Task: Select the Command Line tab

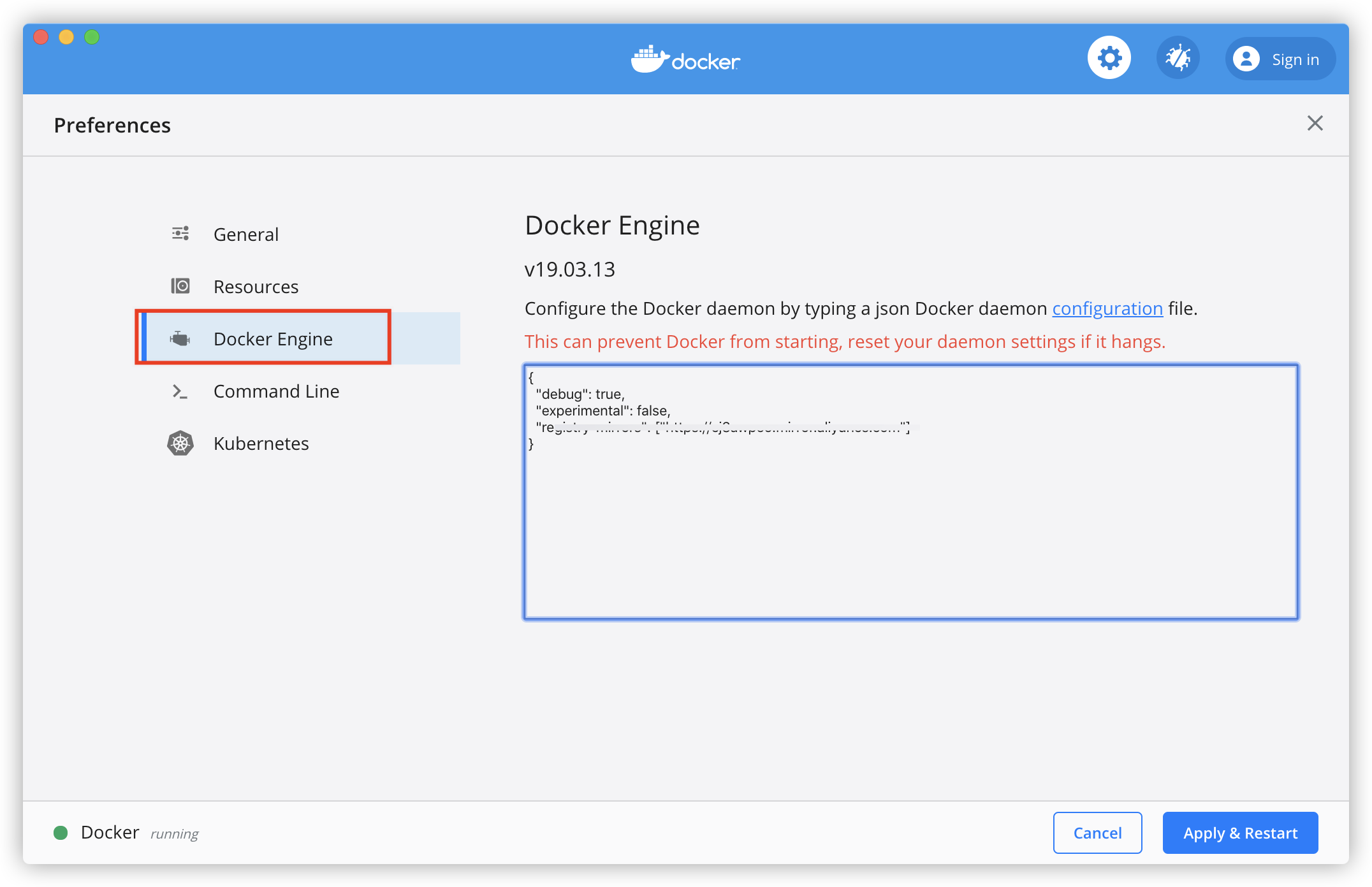Action: pos(276,391)
